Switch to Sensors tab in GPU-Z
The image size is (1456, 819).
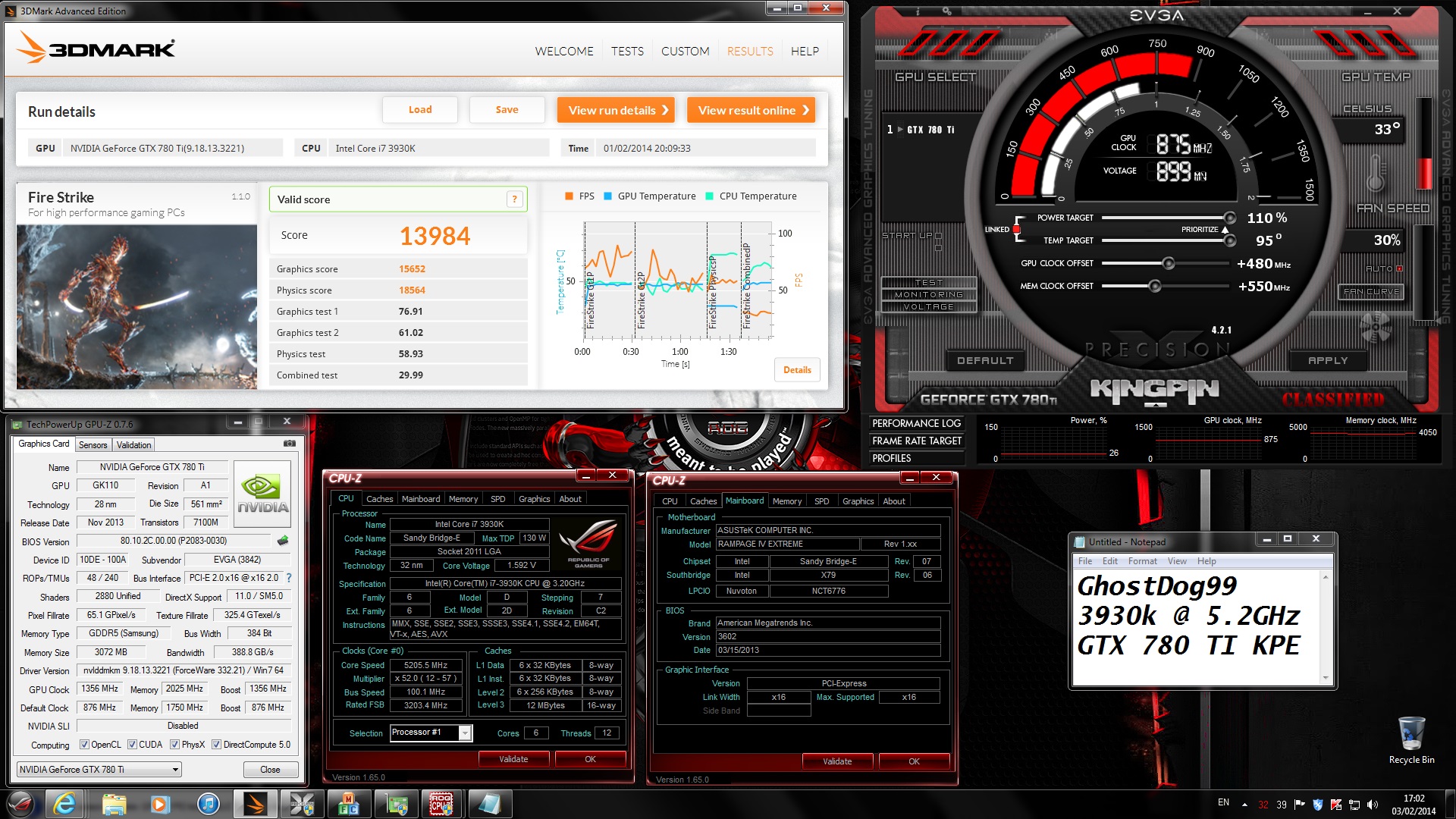click(93, 445)
